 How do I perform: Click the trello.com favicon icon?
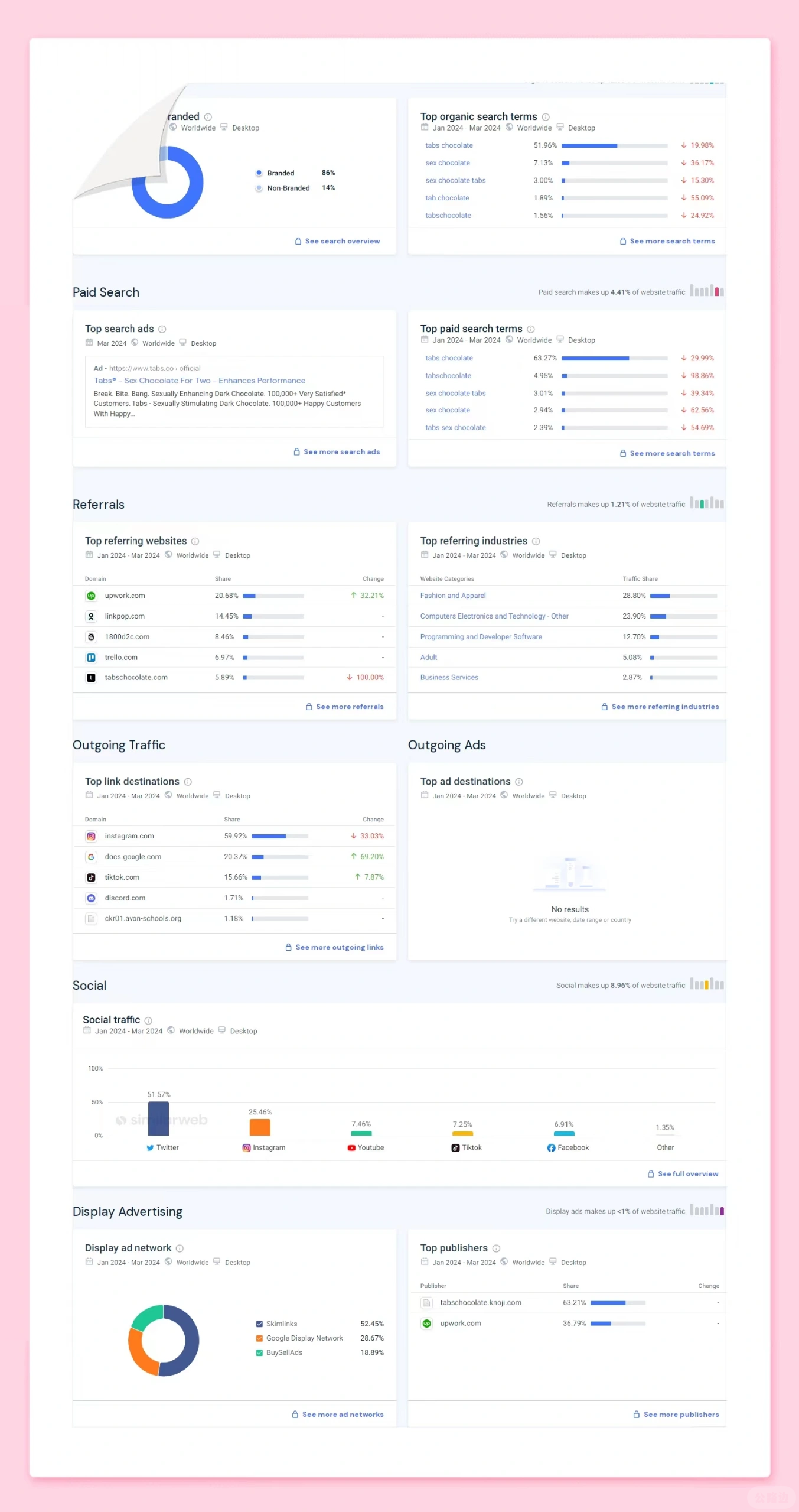click(91, 658)
